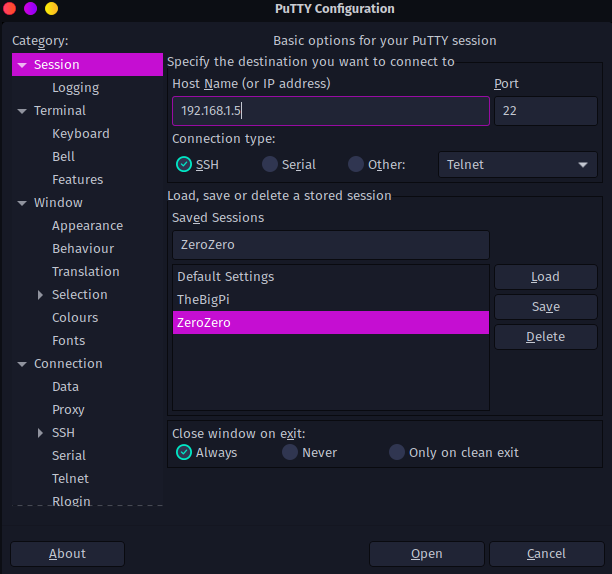Click the Save session button
The image size is (612, 574).
[x=546, y=307]
